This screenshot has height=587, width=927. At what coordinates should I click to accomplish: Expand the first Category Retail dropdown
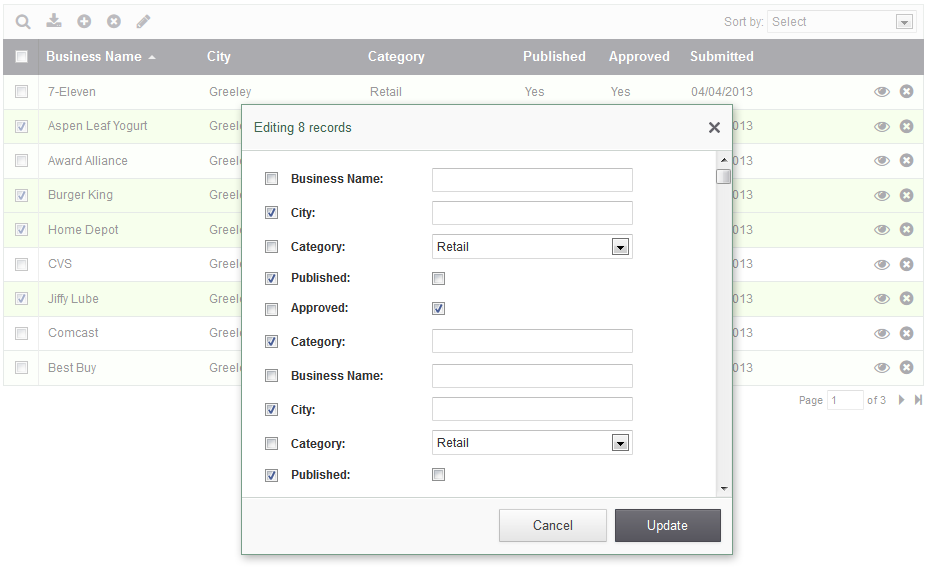pos(620,247)
